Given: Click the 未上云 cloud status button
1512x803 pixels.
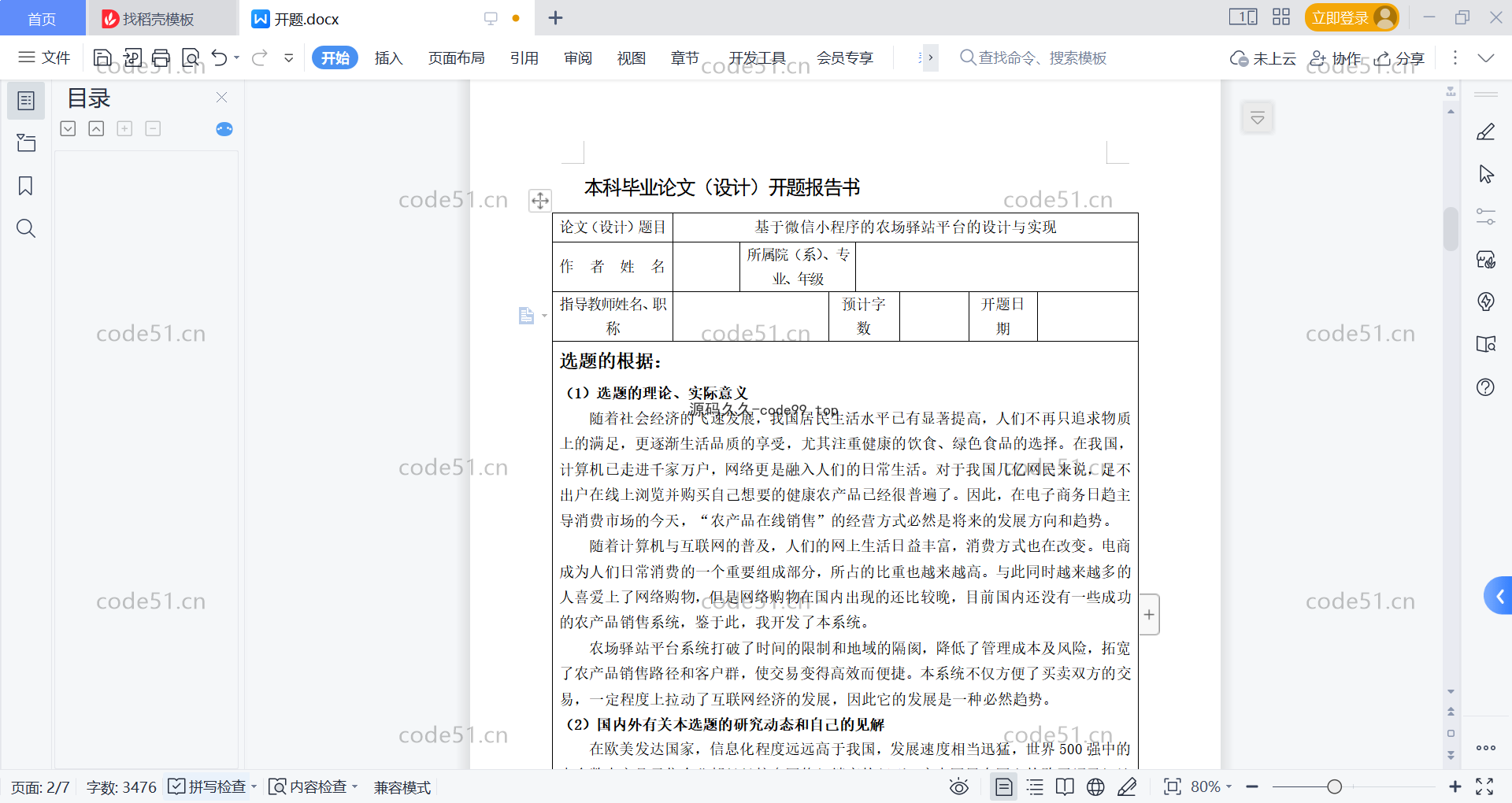Looking at the screenshot, I should pyautogui.click(x=1263, y=58).
